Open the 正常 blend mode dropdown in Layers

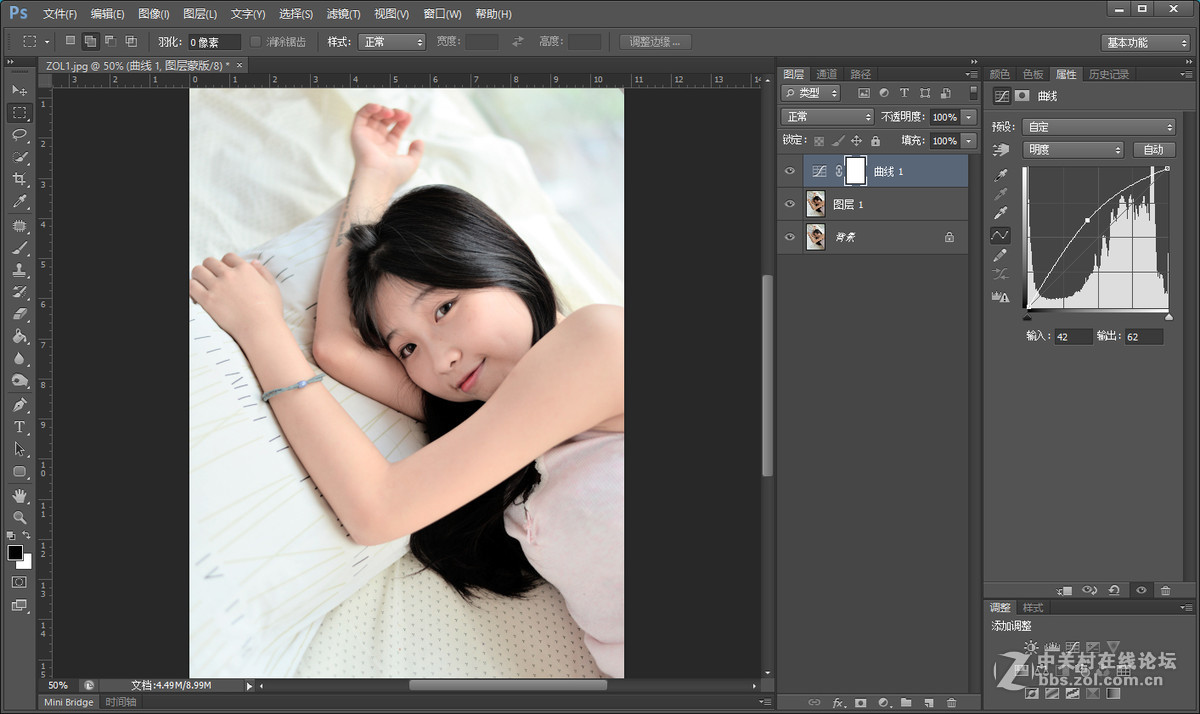pyautogui.click(x=828, y=117)
